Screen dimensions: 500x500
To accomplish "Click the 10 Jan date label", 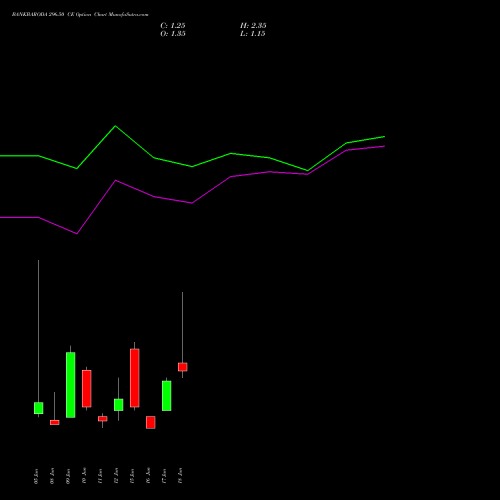I will click(84, 476).
